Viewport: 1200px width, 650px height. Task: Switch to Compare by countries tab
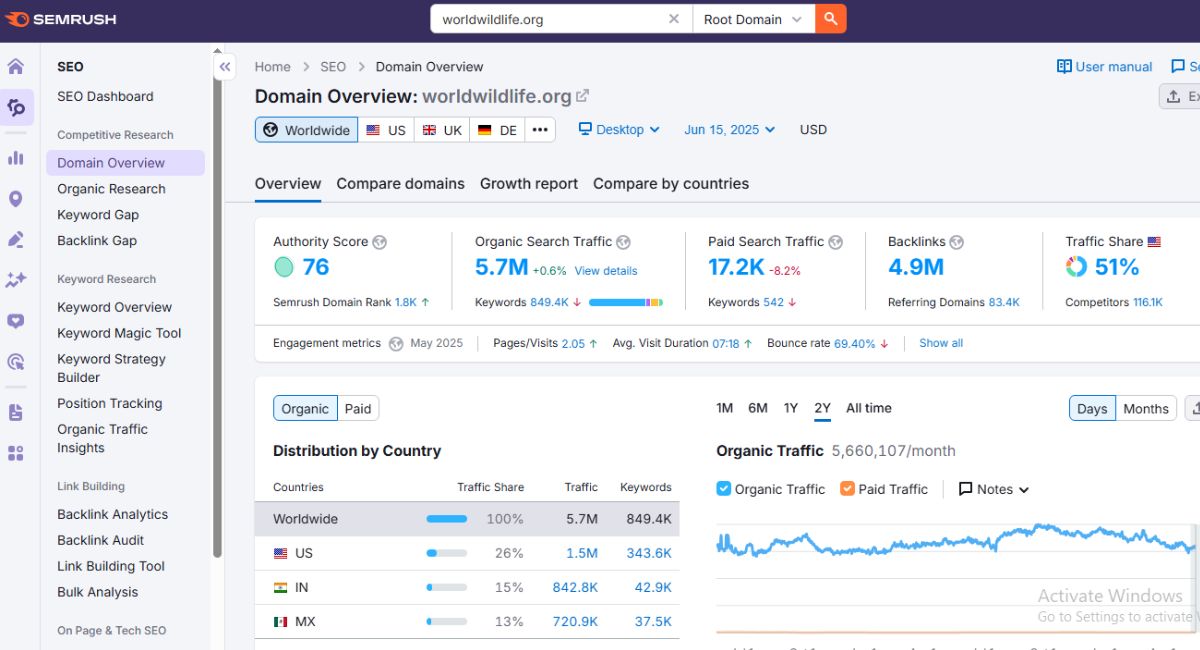point(671,184)
